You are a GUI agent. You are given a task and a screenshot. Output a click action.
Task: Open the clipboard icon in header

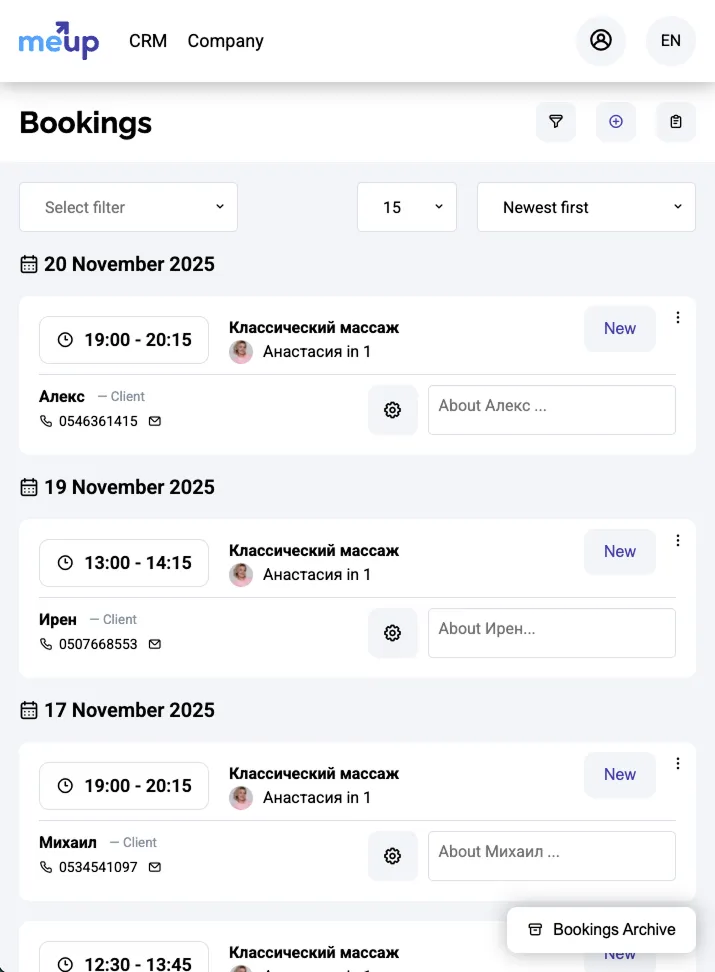(676, 122)
